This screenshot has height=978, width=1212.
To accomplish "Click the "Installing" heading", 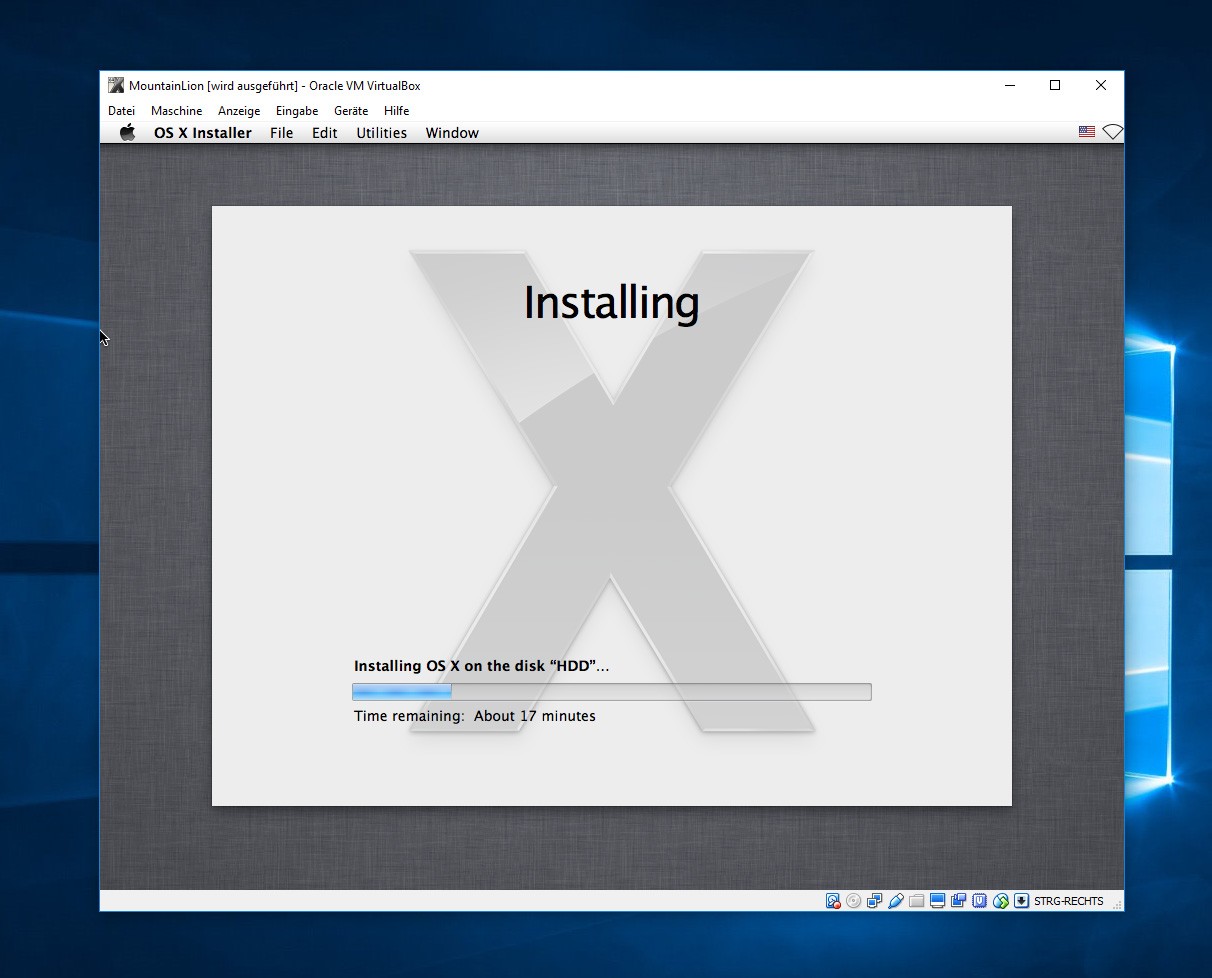I will click(x=611, y=303).
